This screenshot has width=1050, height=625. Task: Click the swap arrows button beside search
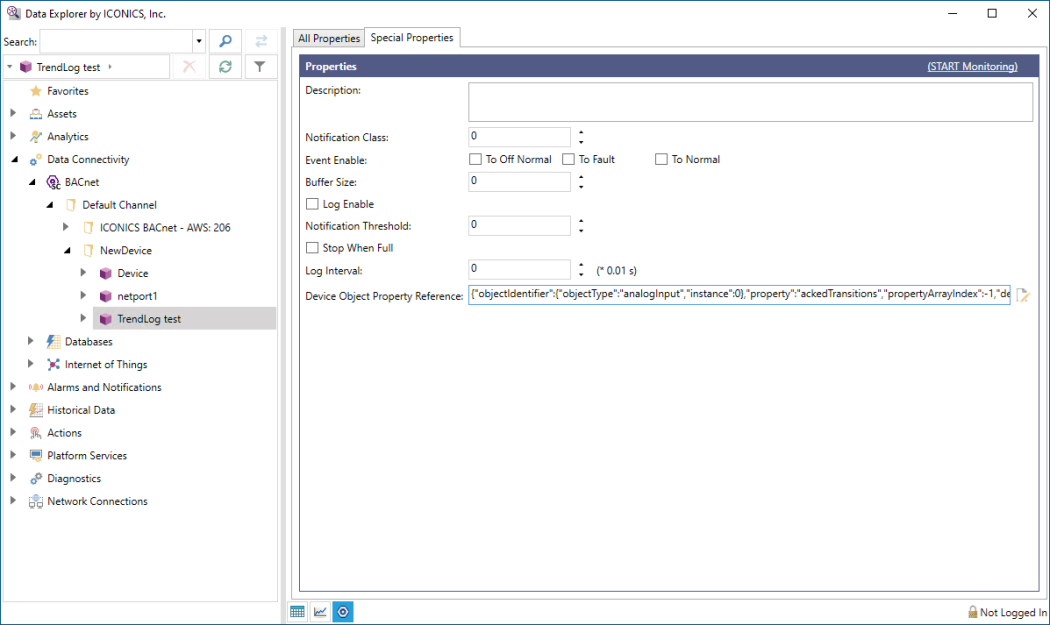point(261,42)
